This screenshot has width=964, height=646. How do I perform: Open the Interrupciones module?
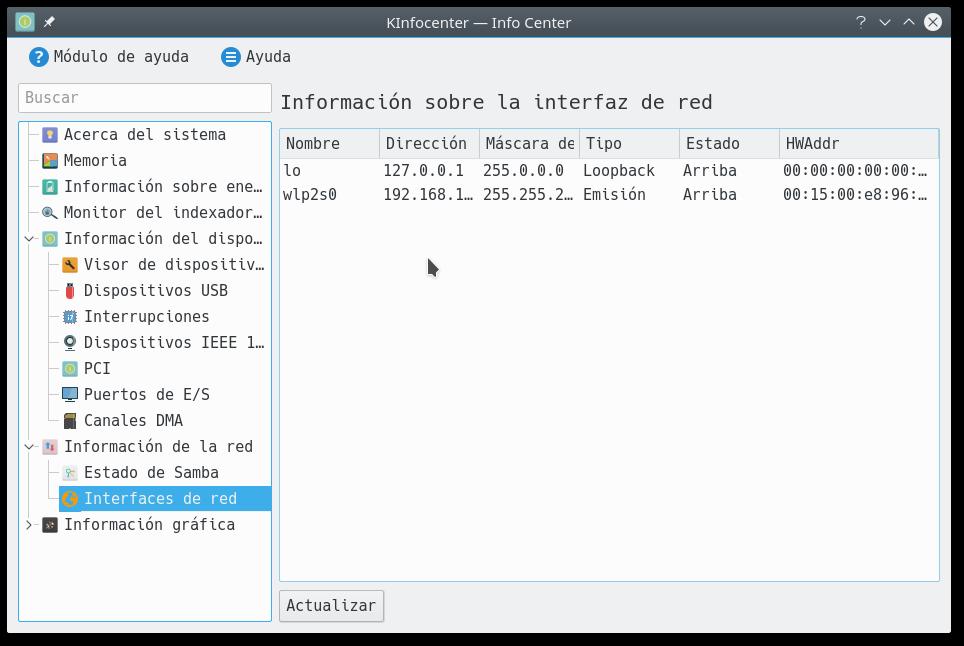click(146, 317)
